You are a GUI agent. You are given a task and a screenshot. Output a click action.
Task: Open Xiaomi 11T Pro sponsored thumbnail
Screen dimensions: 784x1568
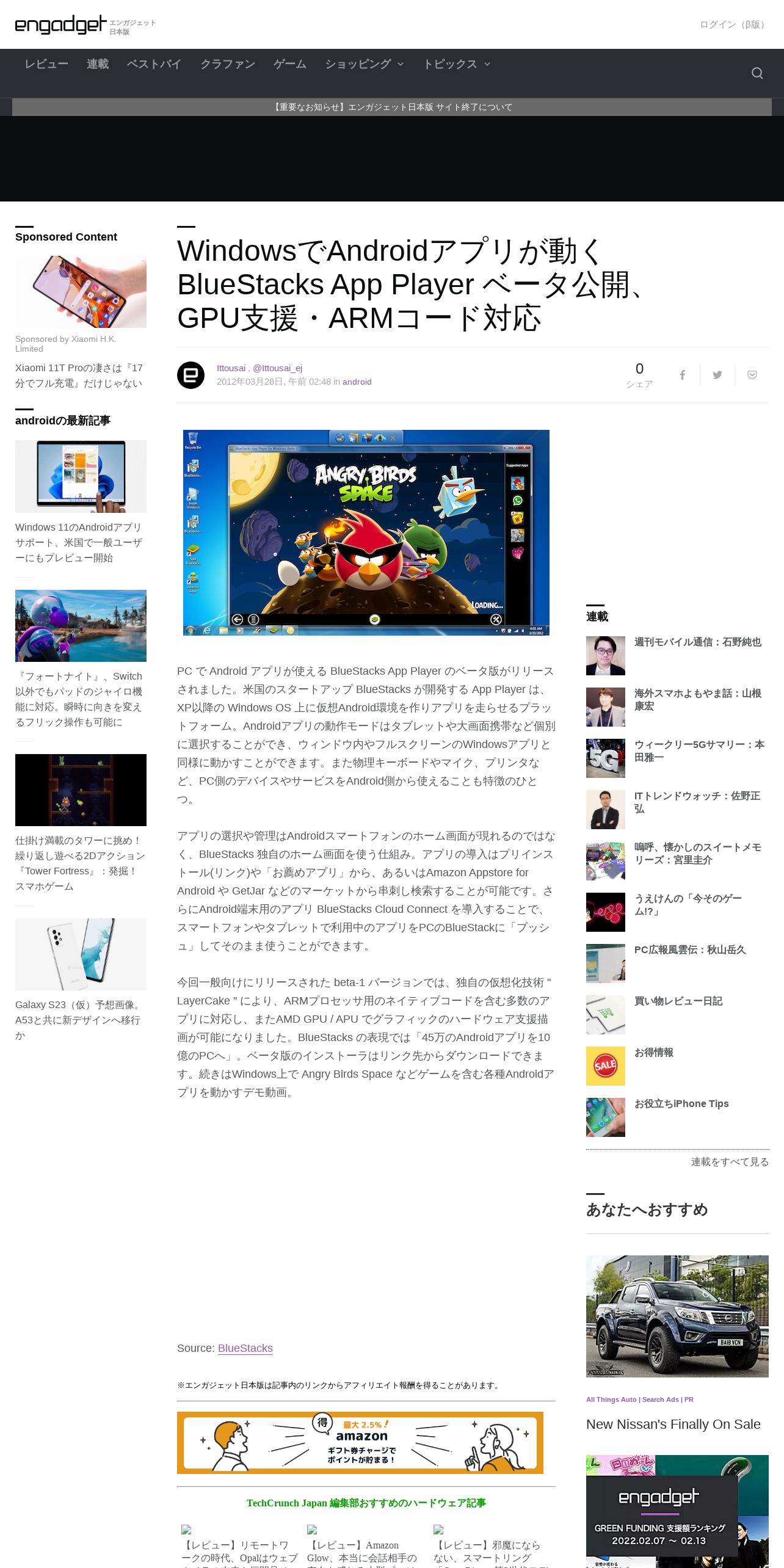click(x=81, y=292)
